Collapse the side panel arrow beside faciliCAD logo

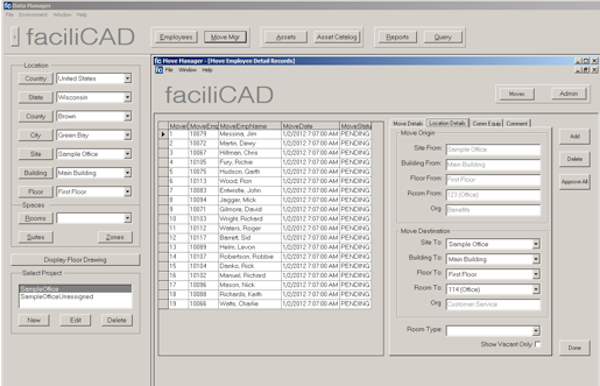coord(15,37)
